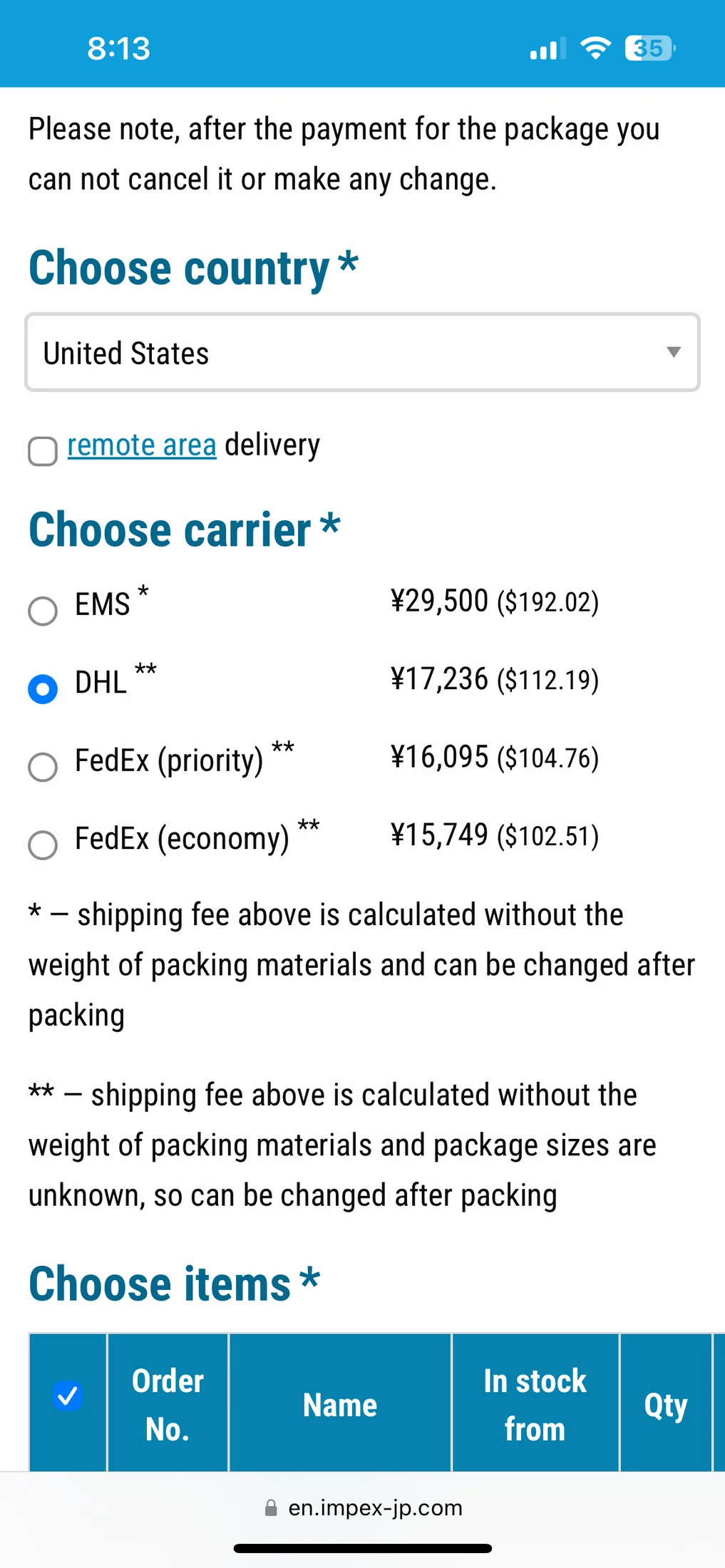Select the DHL carrier option
725x1568 pixels.
[43, 688]
